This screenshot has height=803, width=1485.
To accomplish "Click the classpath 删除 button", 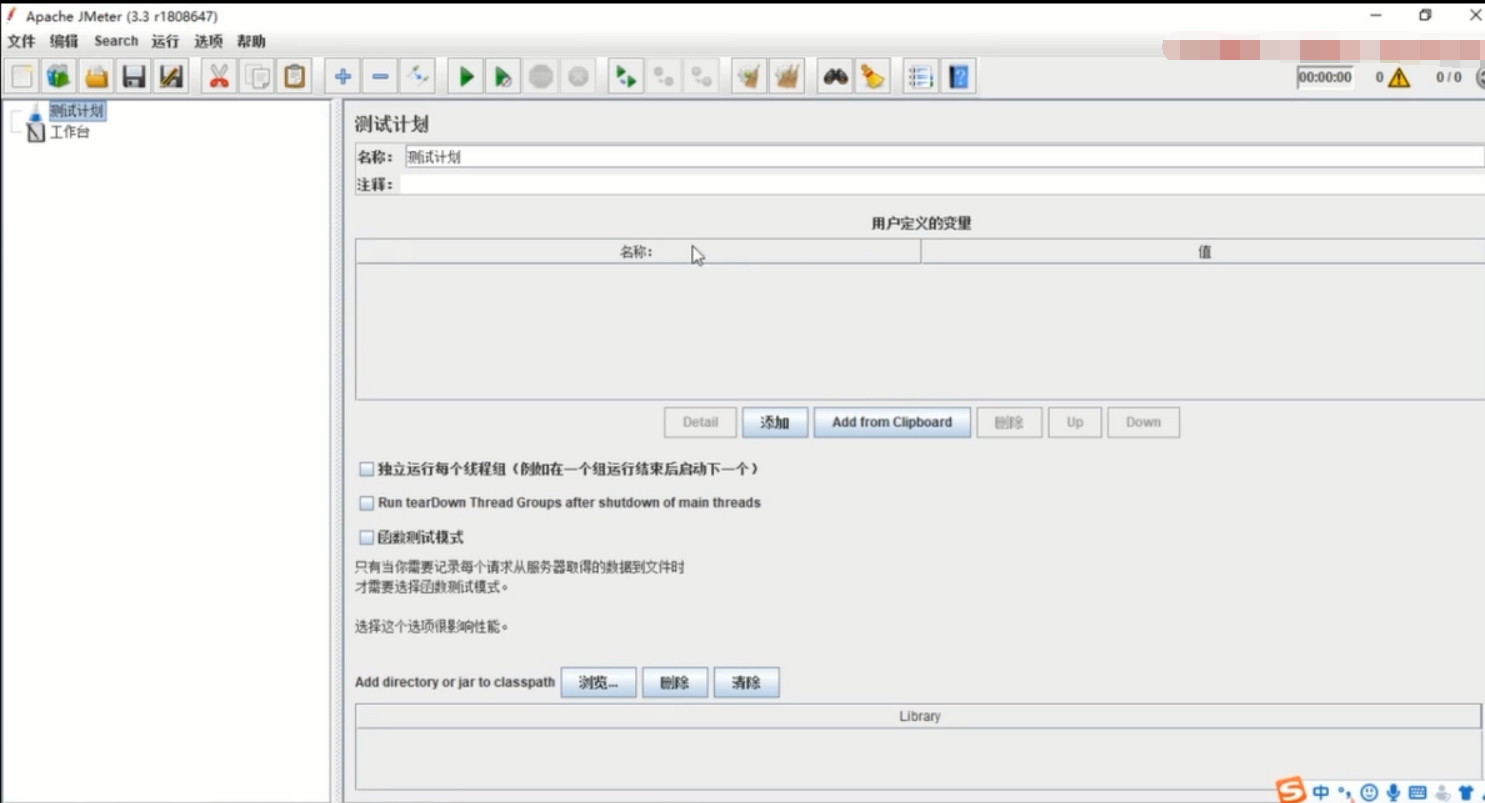I will click(675, 683).
